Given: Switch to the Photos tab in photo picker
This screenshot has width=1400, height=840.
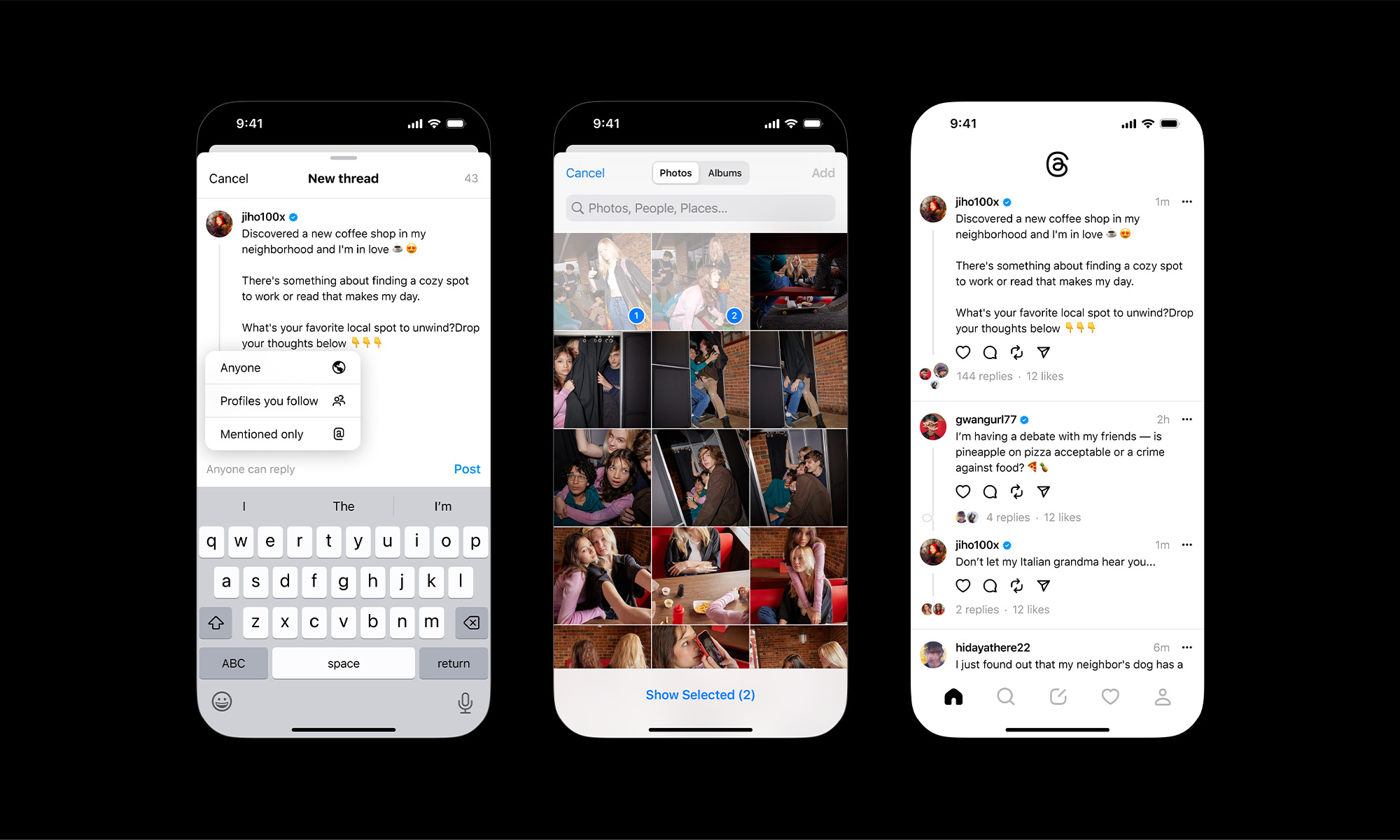Looking at the screenshot, I should [676, 173].
